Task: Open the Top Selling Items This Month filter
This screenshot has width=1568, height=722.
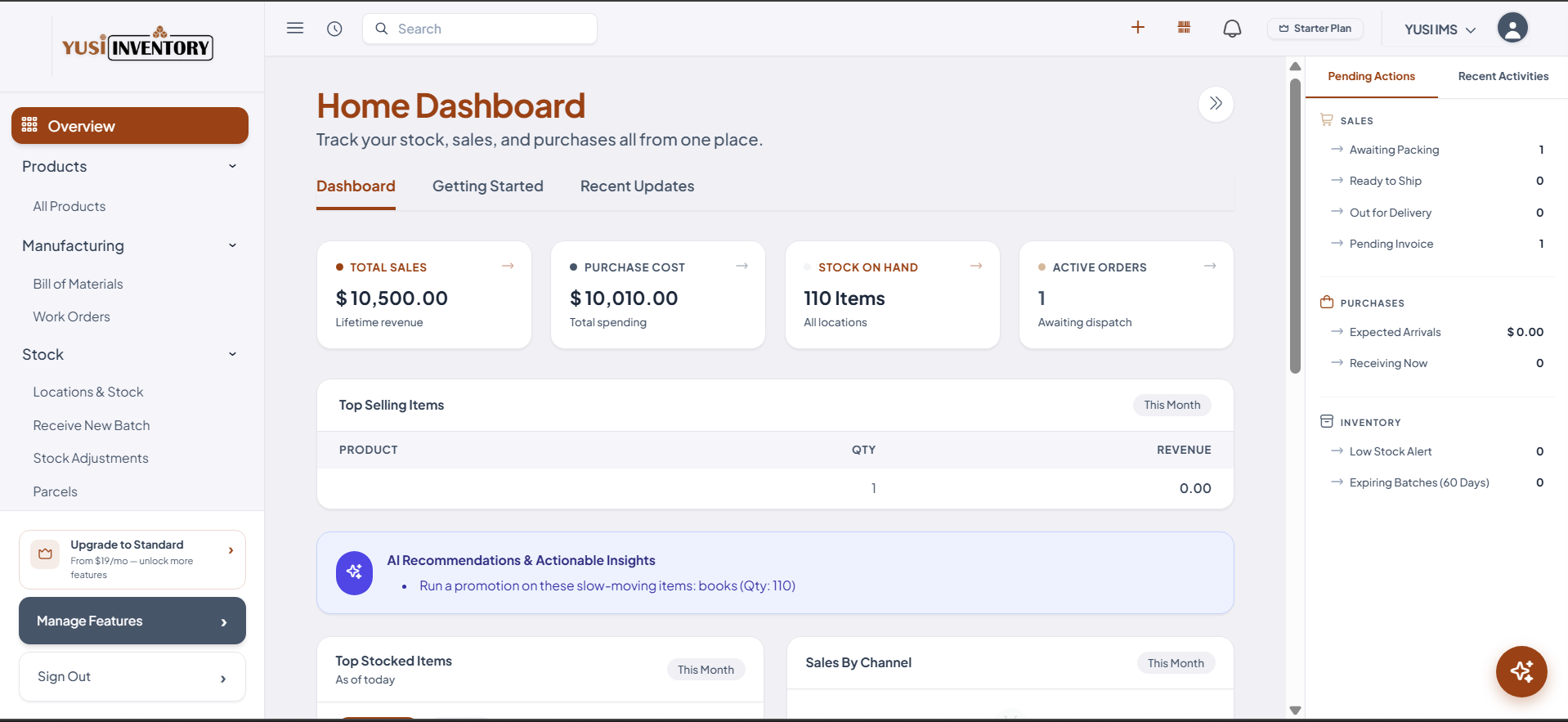Action: point(1172,405)
